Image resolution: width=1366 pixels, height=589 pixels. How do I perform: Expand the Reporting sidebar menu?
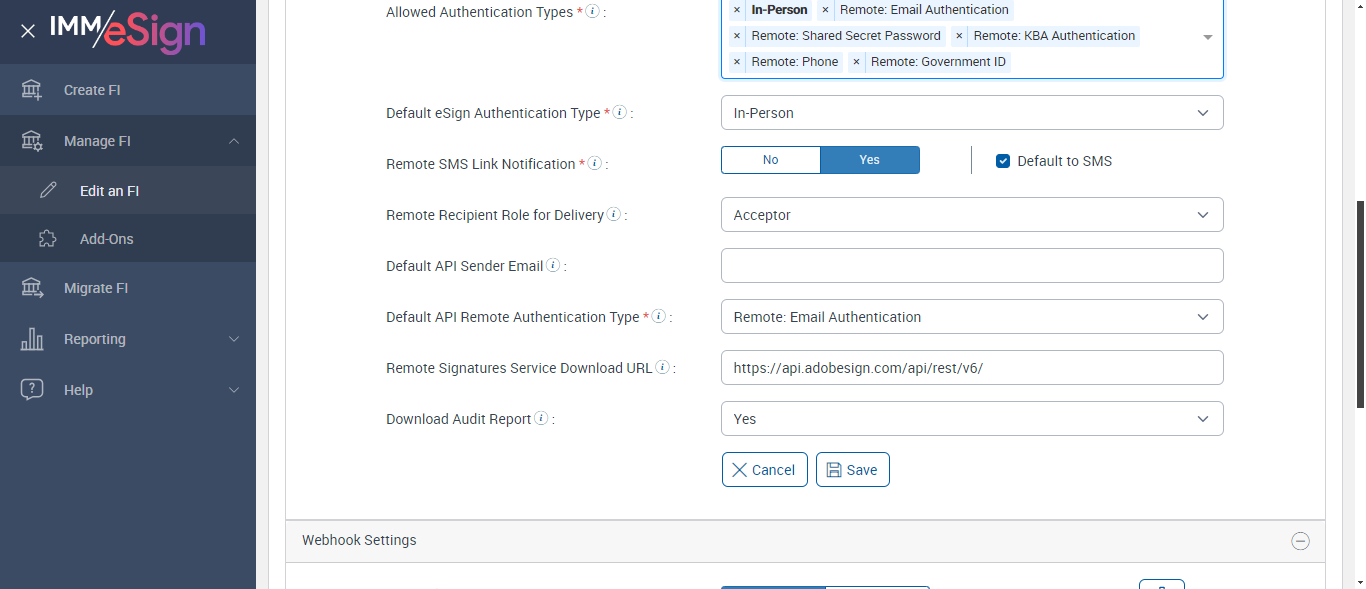[128, 339]
